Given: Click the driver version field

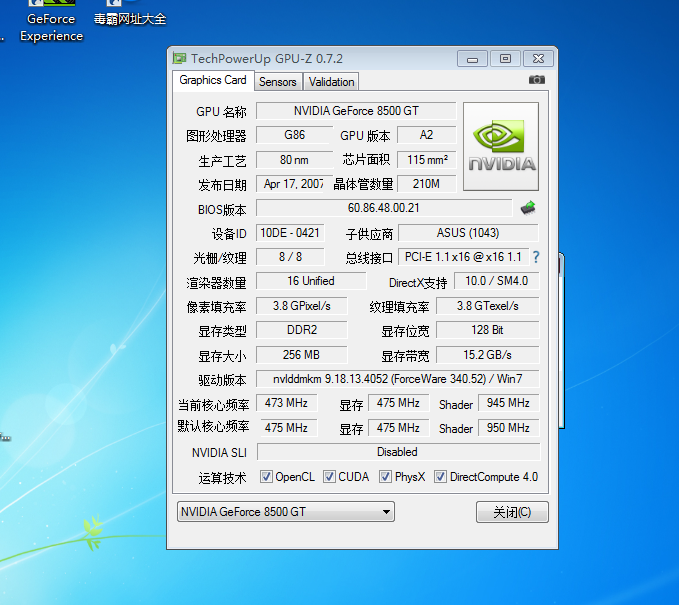Looking at the screenshot, I should pos(398,379).
